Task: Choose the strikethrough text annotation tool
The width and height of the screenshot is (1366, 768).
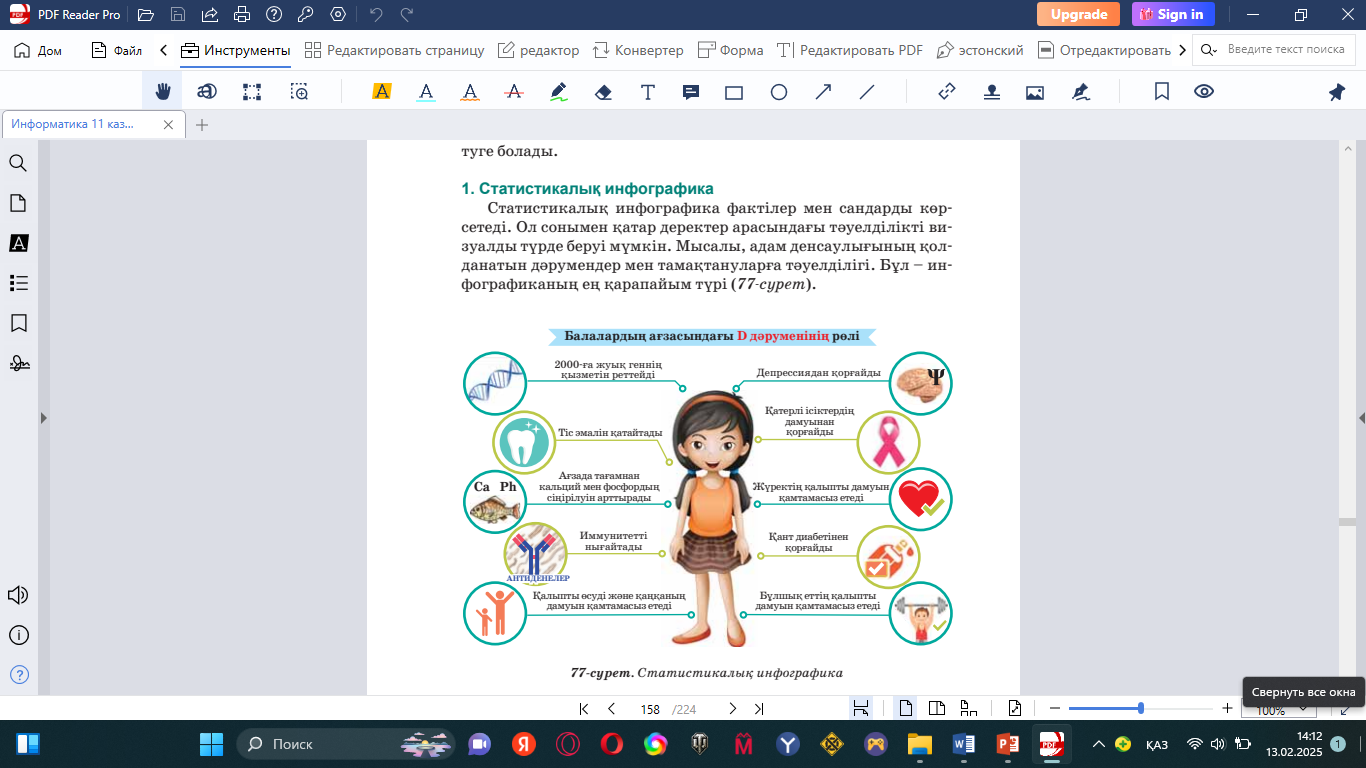Action: click(514, 92)
